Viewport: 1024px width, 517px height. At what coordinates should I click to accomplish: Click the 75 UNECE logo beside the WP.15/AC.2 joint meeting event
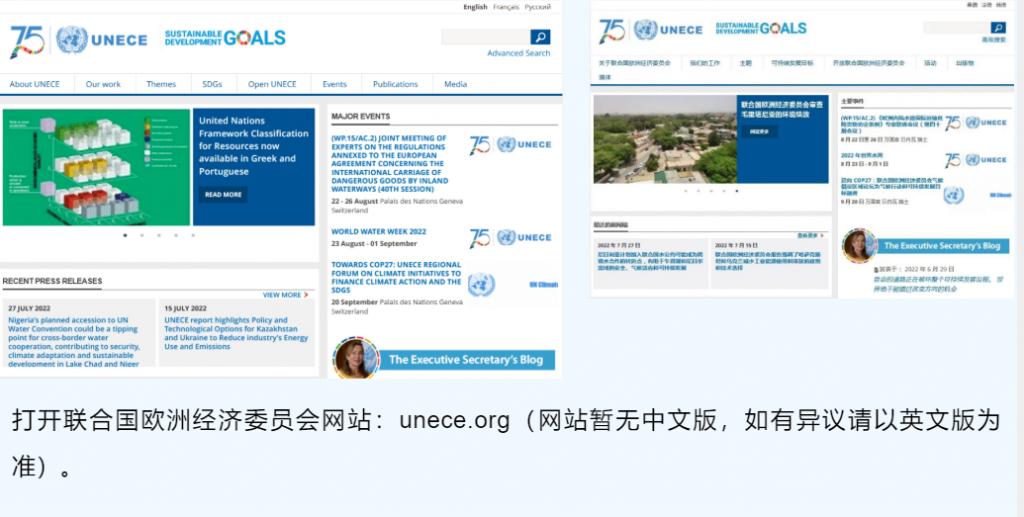click(510, 145)
